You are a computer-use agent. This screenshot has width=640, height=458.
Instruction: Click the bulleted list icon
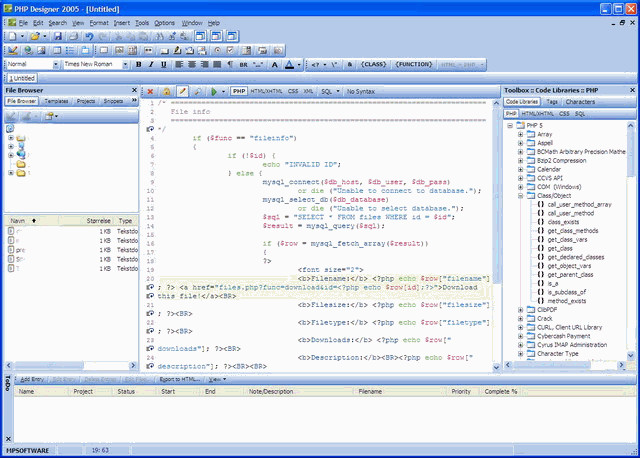pos(70,50)
